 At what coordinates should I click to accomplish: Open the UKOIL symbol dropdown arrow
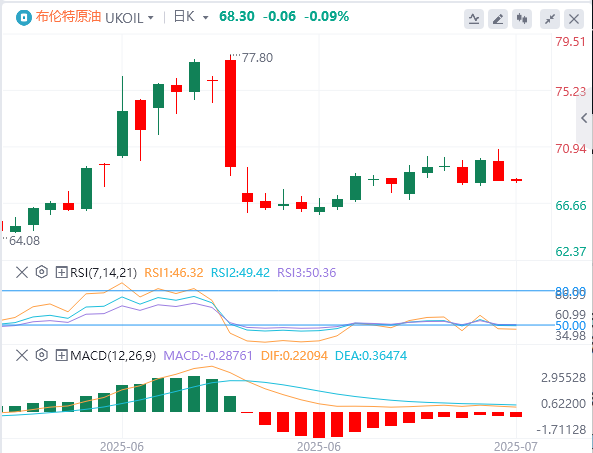pos(151,18)
